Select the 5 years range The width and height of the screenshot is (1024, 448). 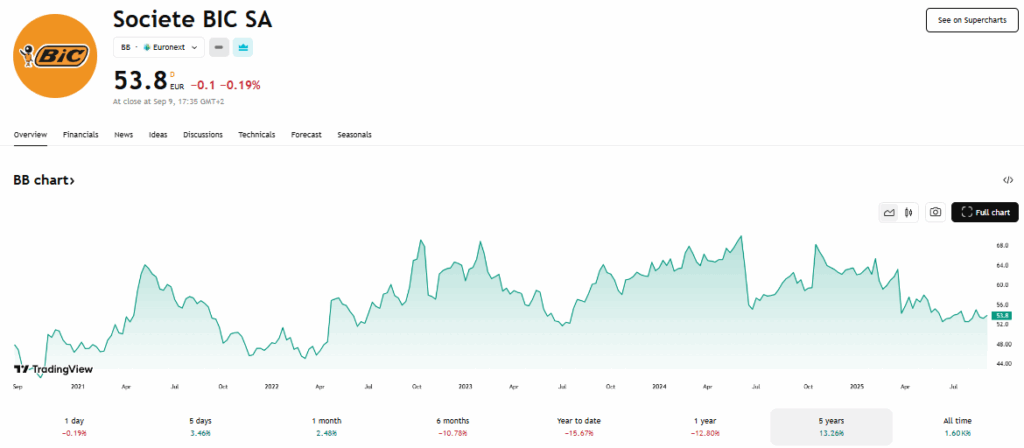pyautogui.click(x=831, y=427)
